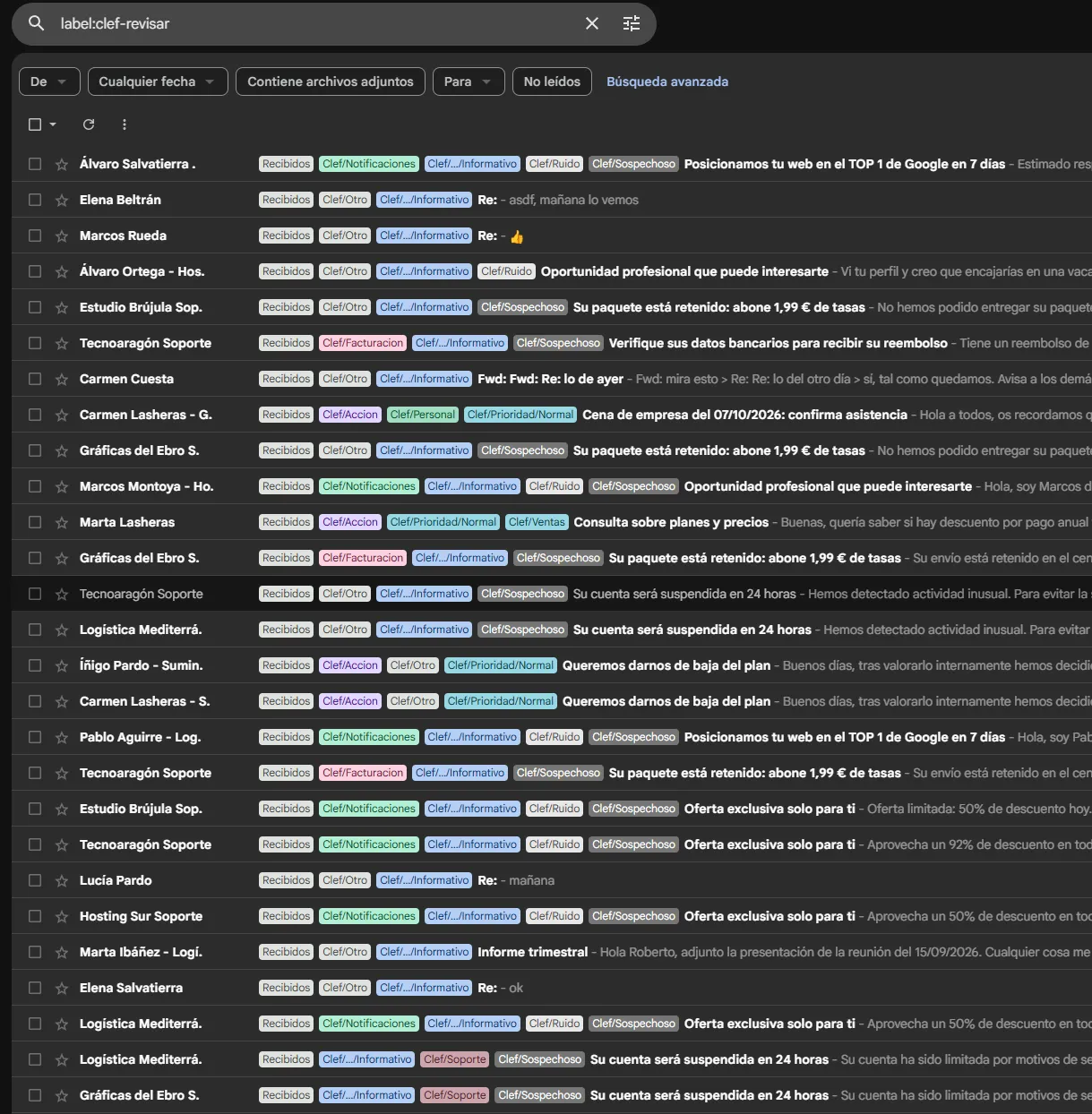The image size is (1092, 1114).
Task: Star the Lucía Pardo email
Action: pyautogui.click(x=62, y=880)
